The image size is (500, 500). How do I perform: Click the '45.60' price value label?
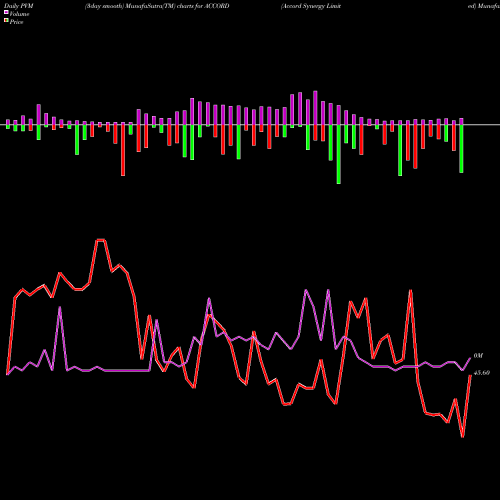tap(482, 373)
